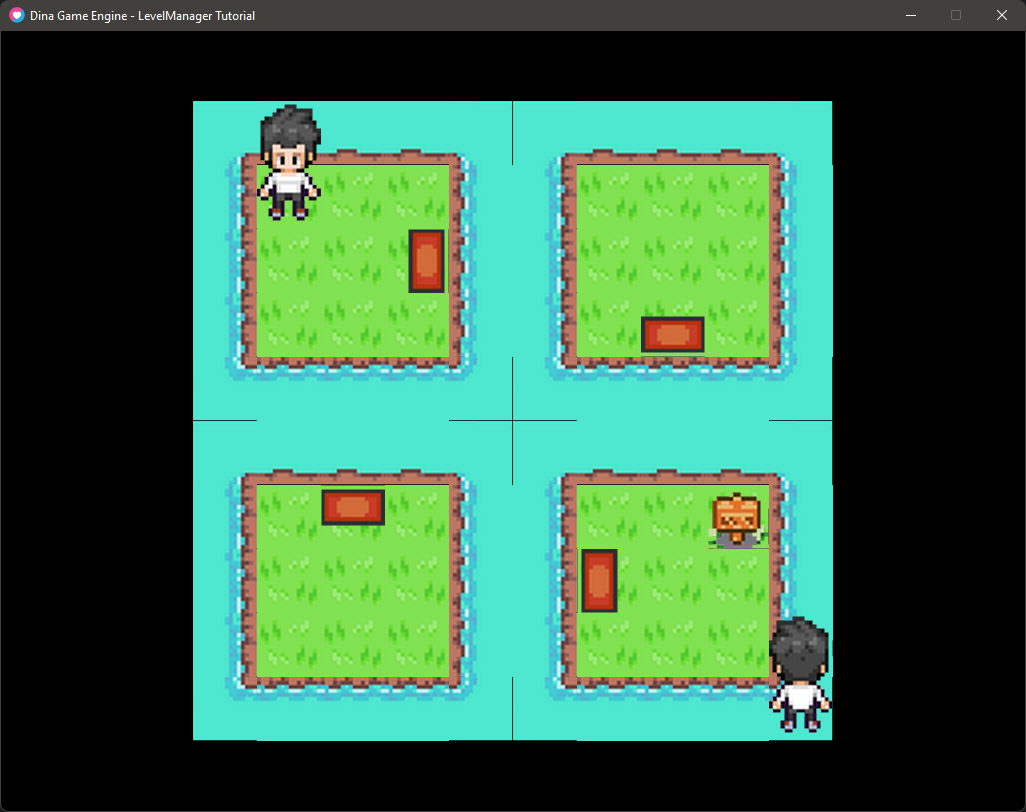Screen dimensions: 1026x812
Task: Select the back-facing character at bottom-right
Action: point(800,675)
